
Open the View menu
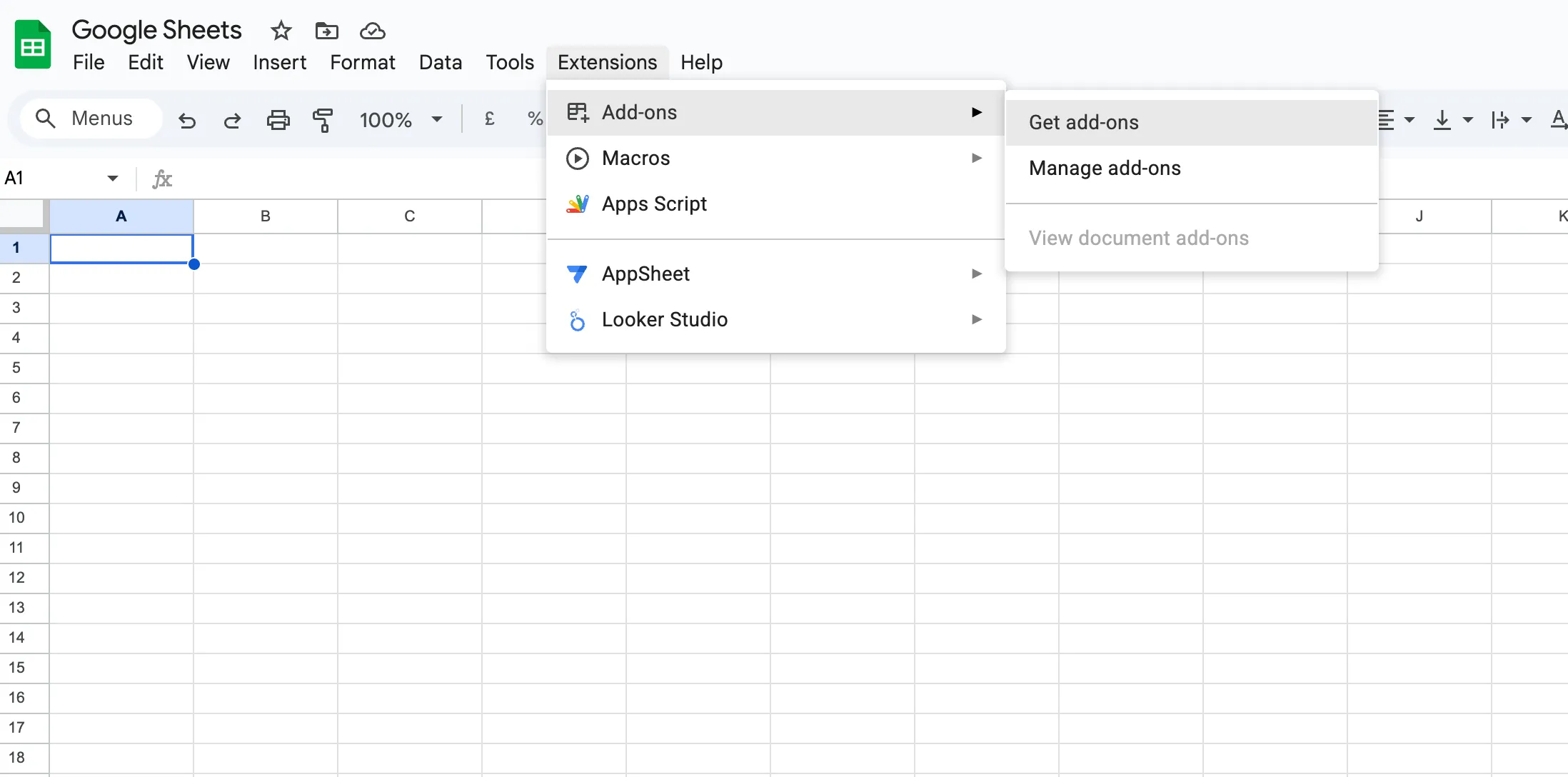pyautogui.click(x=208, y=63)
